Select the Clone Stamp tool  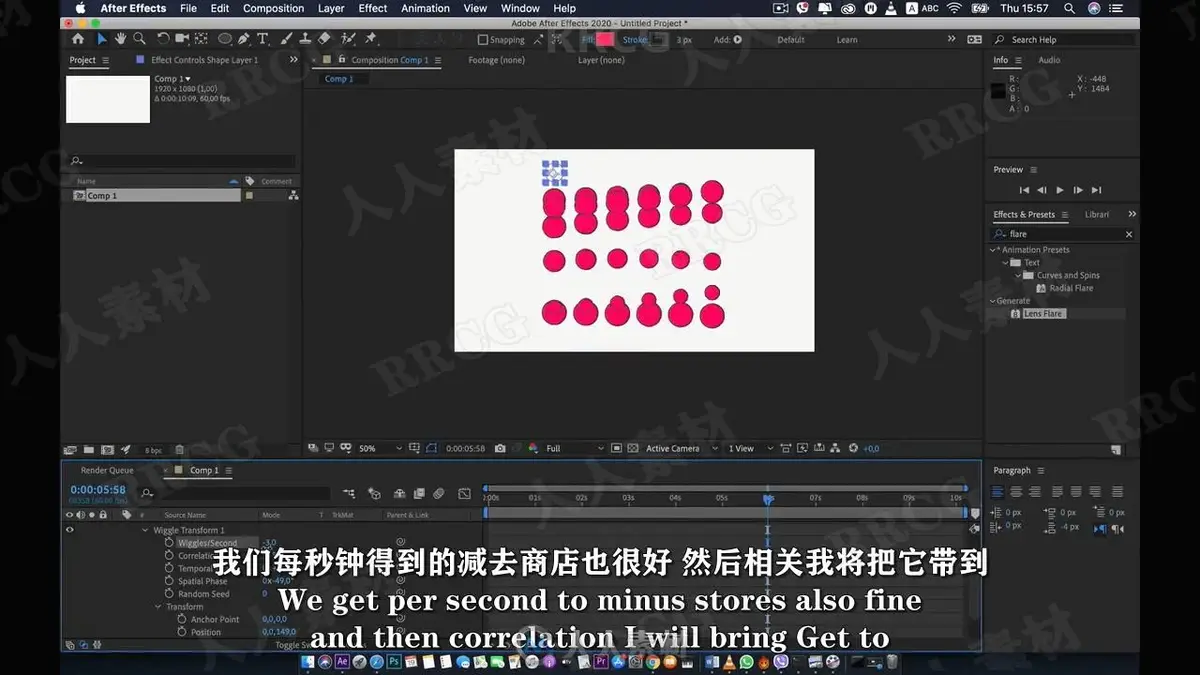click(x=305, y=39)
